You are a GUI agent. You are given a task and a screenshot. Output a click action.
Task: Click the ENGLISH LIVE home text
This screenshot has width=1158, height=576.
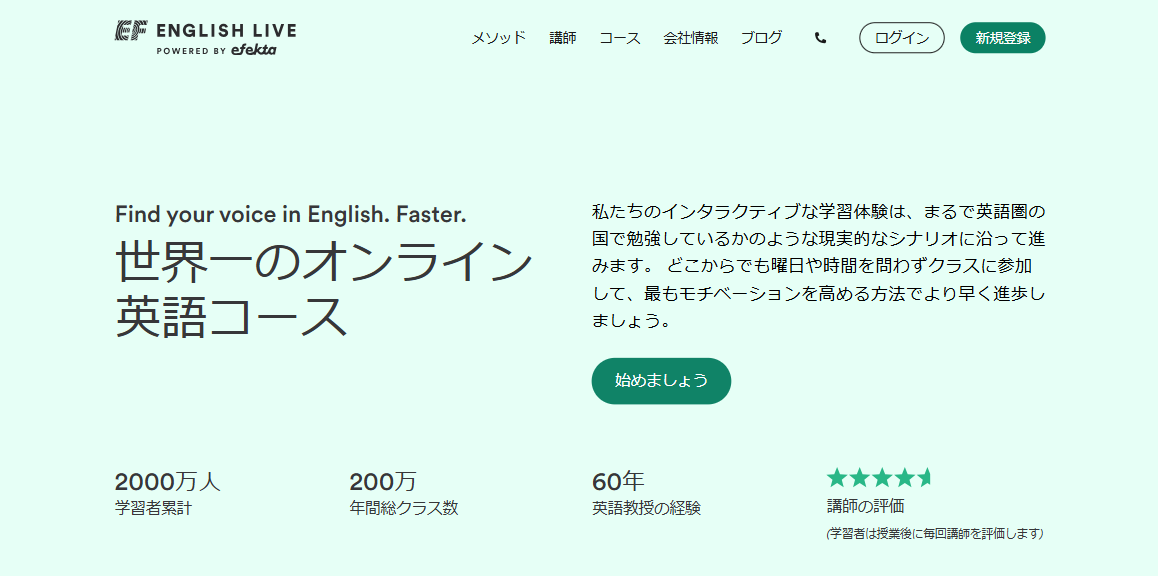(226, 30)
